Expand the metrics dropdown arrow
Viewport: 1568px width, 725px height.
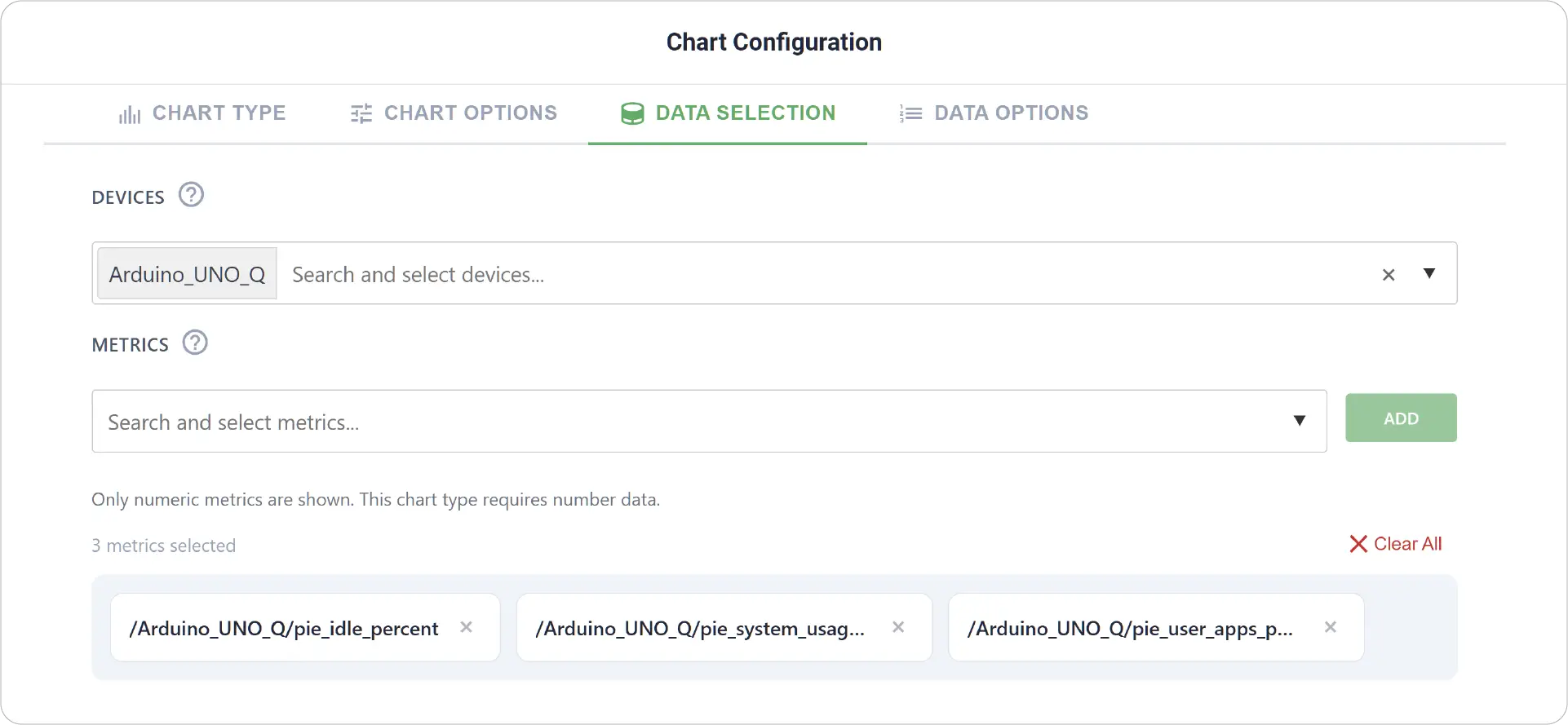click(1300, 421)
